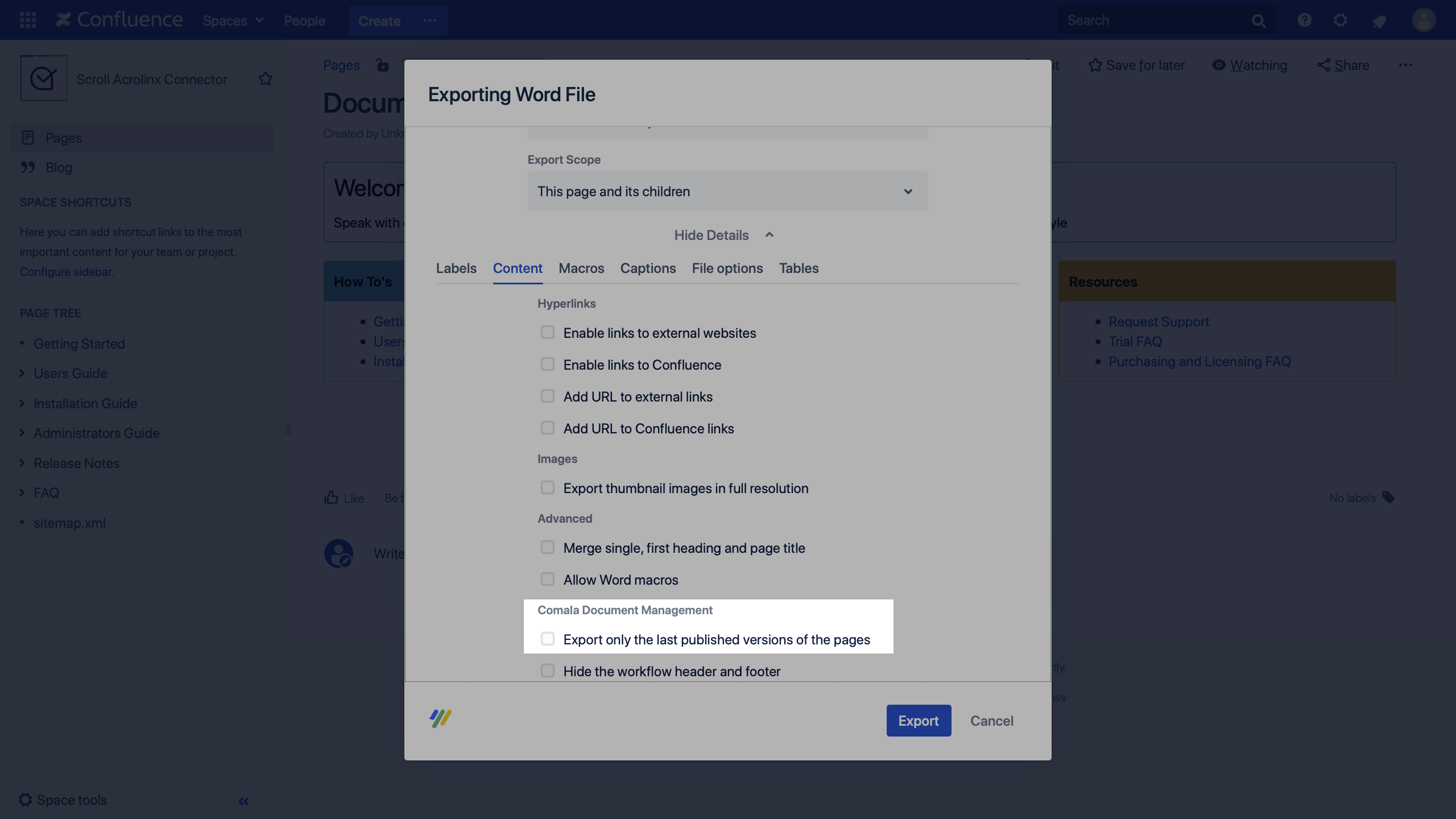Viewport: 1456px width, 819px height.
Task: Open the app switcher grid icon
Action: pyautogui.click(x=27, y=20)
